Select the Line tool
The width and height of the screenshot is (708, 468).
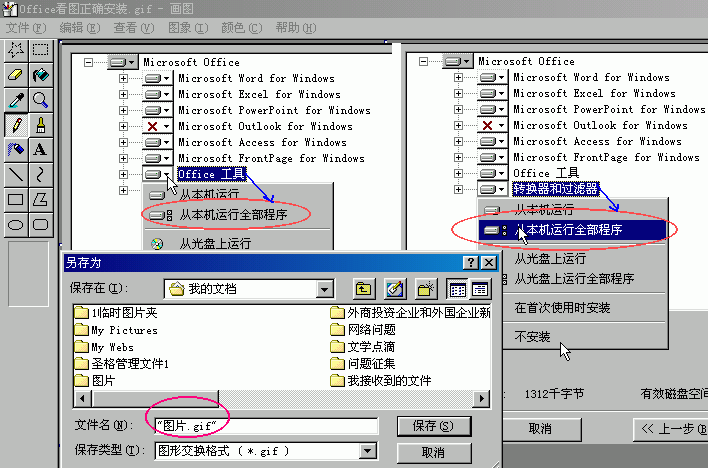click(x=16, y=174)
